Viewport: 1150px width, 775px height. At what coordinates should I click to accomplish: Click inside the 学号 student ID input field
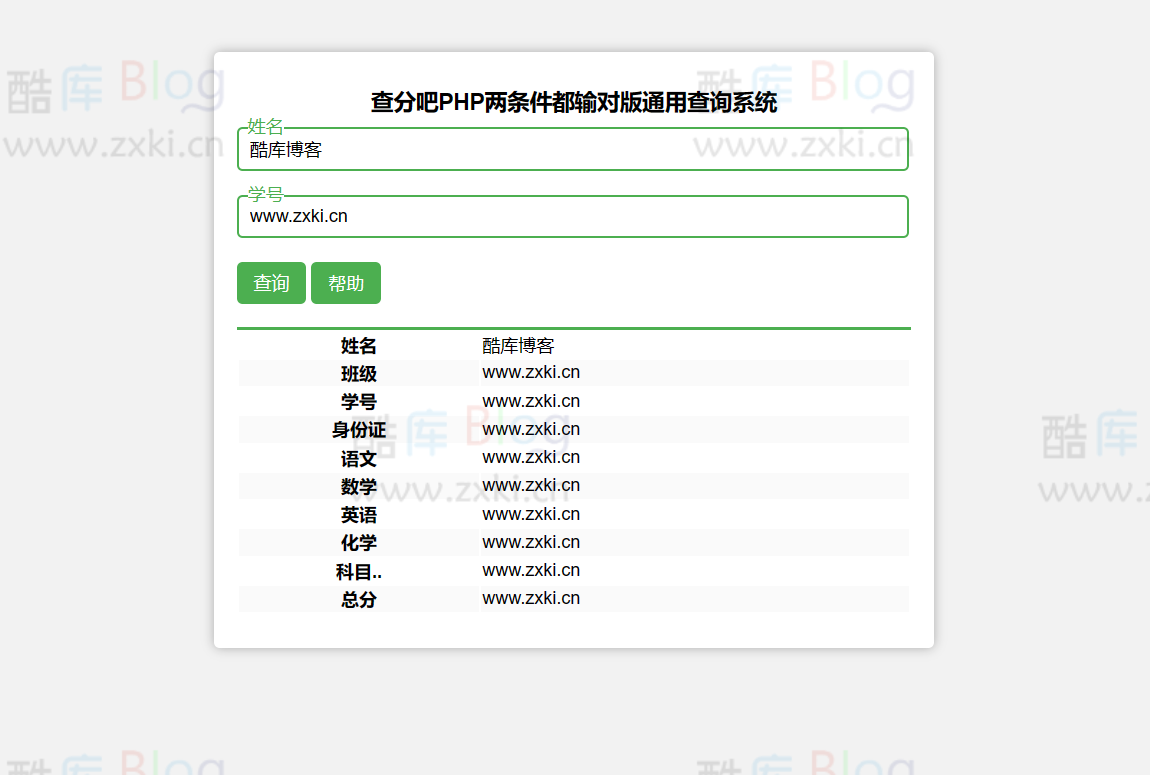point(572,216)
